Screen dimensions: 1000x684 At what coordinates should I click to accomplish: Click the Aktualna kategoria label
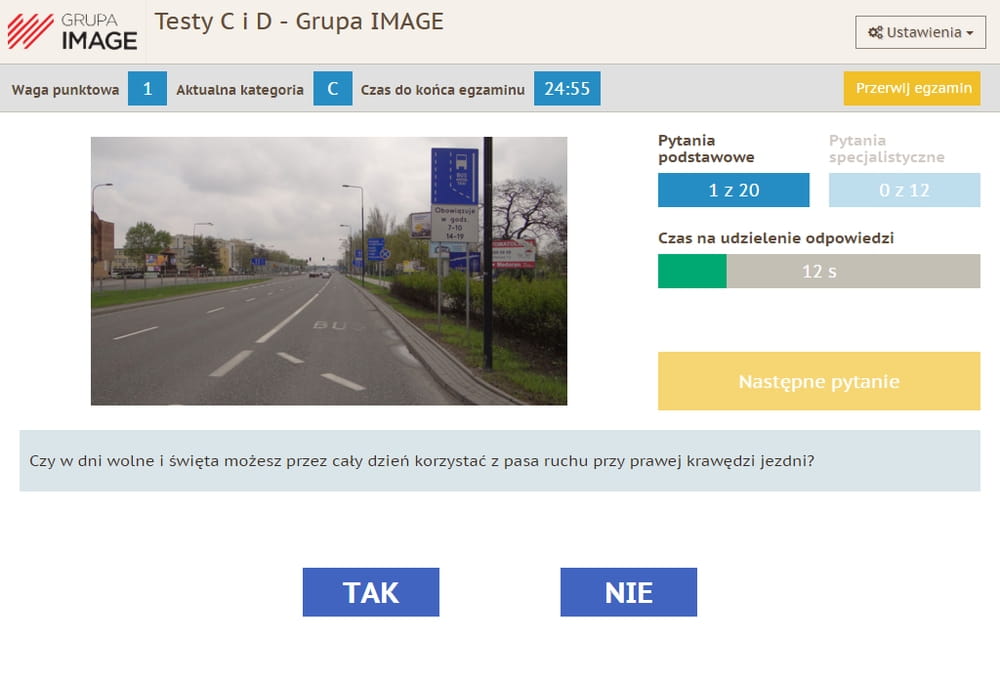tap(240, 90)
